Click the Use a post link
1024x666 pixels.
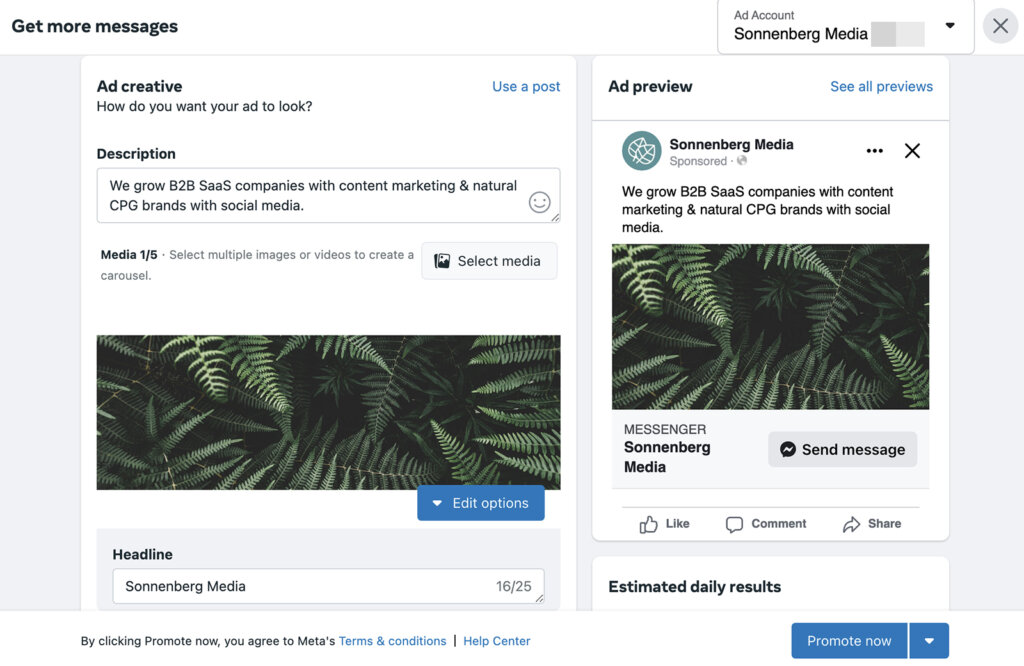tap(525, 87)
